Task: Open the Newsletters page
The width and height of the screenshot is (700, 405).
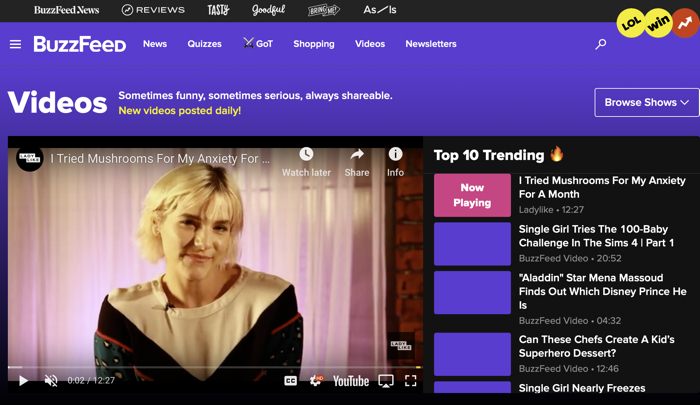Action: 431,44
